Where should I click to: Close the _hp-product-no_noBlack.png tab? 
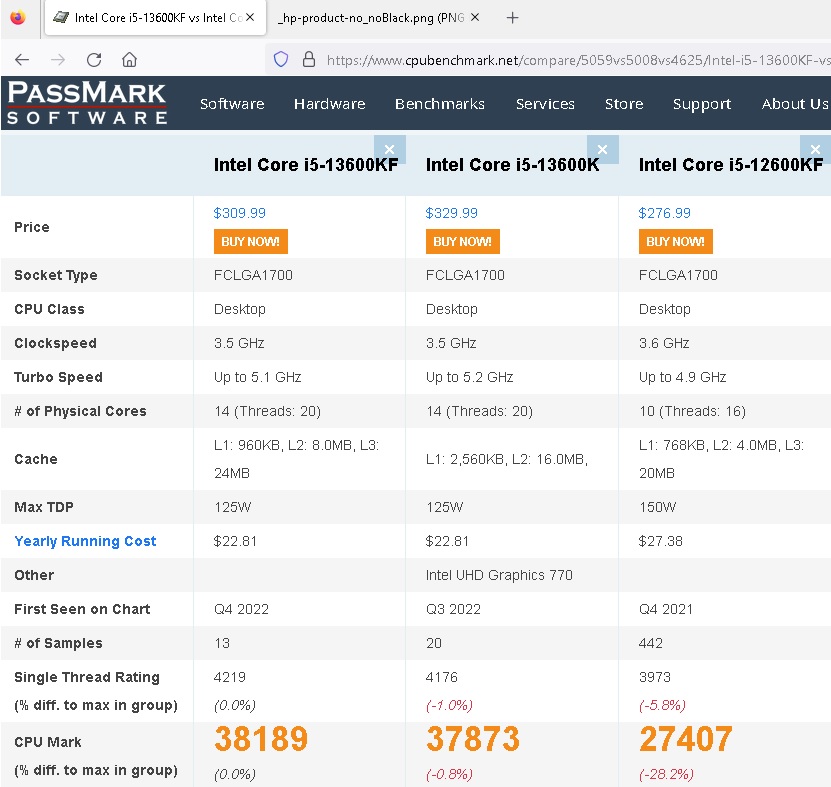coord(475,17)
